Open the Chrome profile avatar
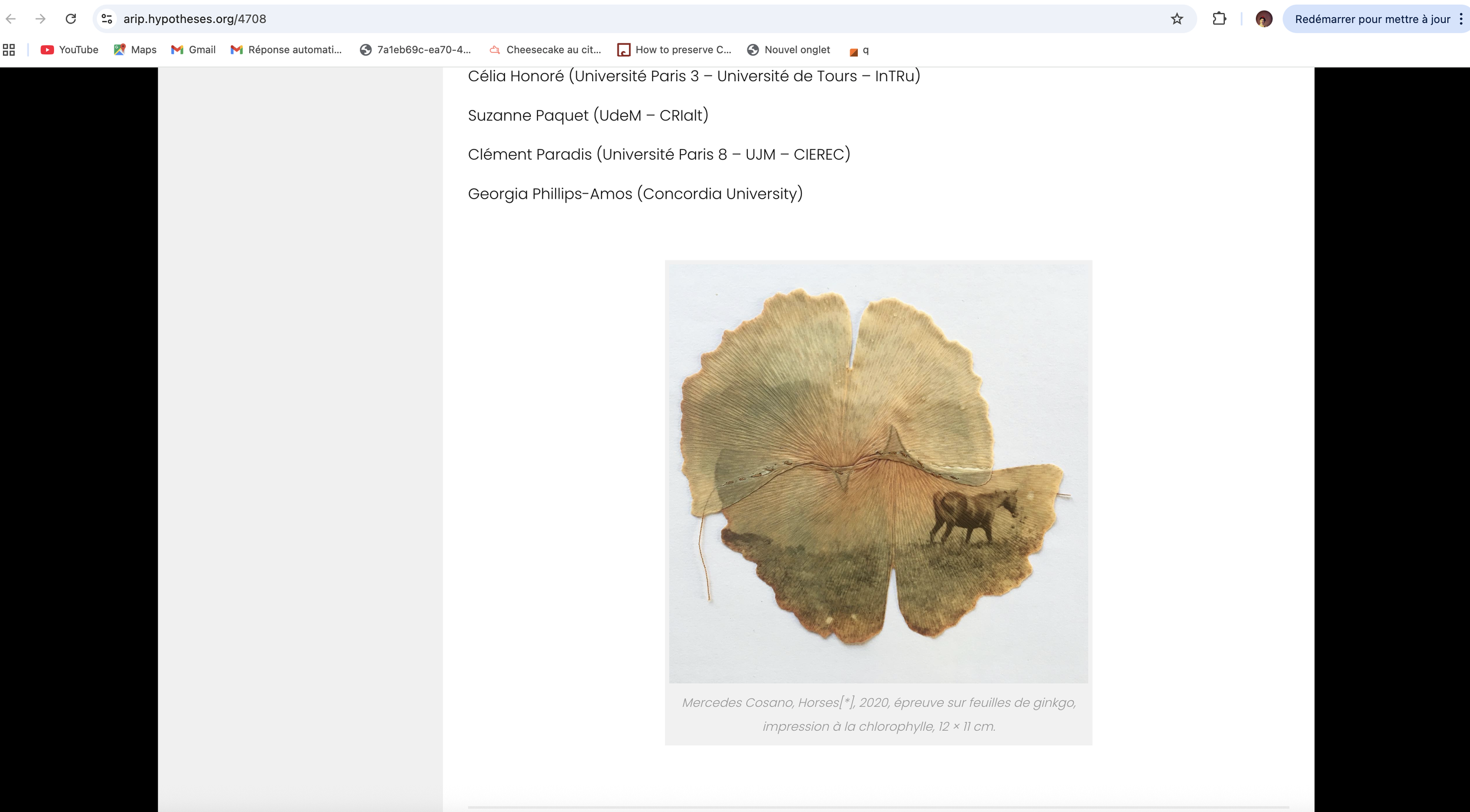The width and height of the screenshot is (1470, 812). pyautogui.click(x=1264, y=19)
